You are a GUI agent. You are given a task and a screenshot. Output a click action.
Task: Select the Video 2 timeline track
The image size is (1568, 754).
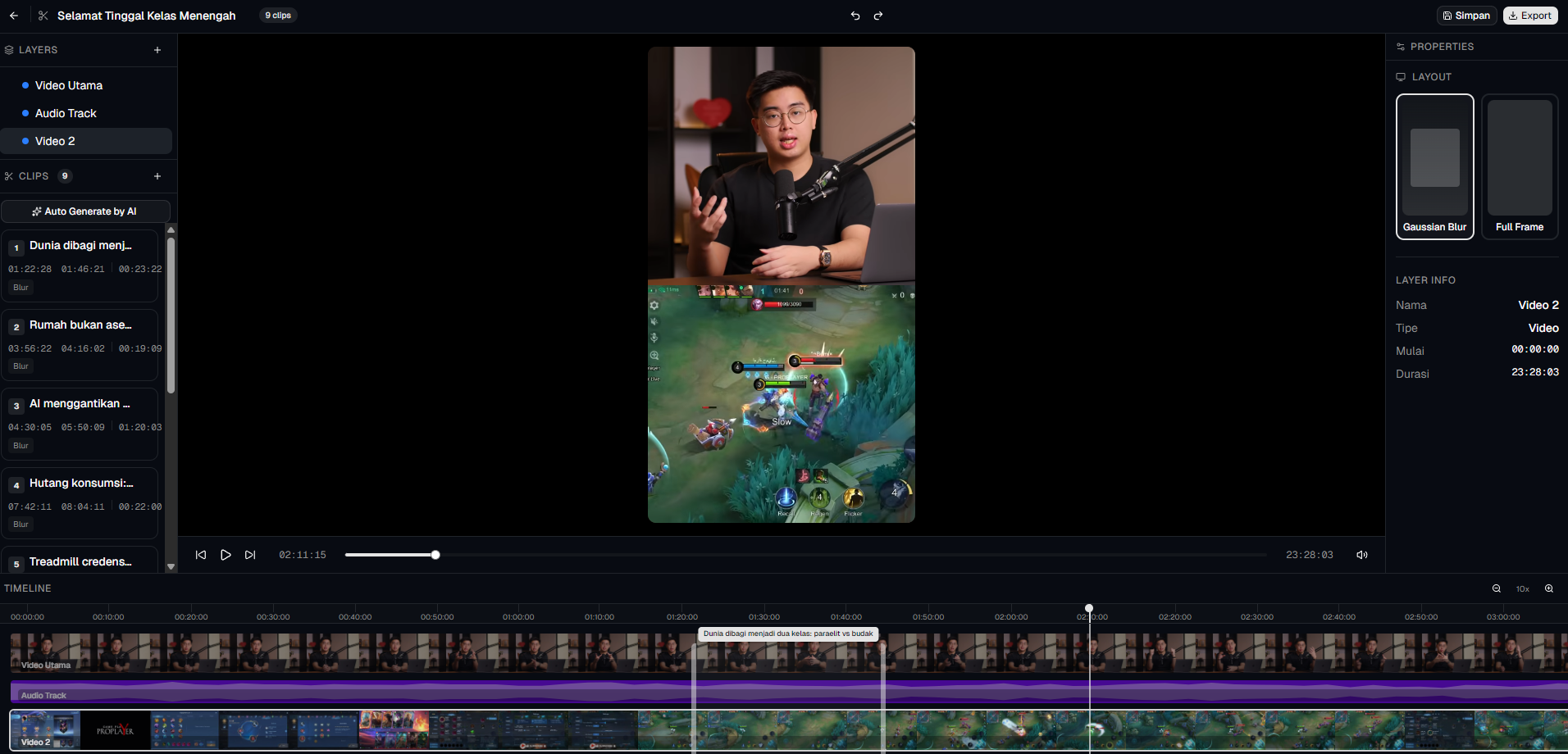(x=789, y=729)
